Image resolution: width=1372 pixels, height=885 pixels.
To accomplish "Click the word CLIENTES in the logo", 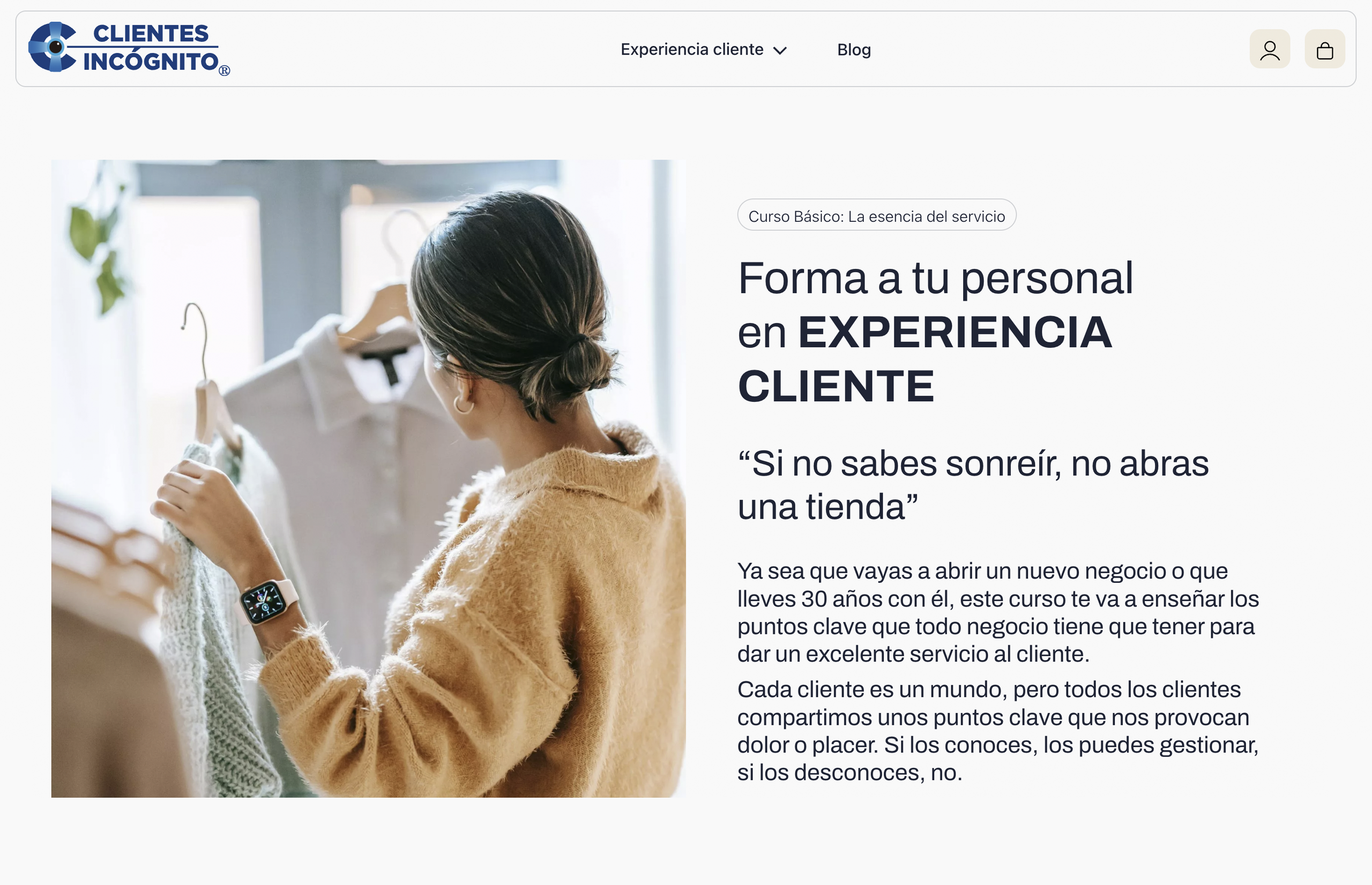I will pyautogui.click(x=151, y=33).
